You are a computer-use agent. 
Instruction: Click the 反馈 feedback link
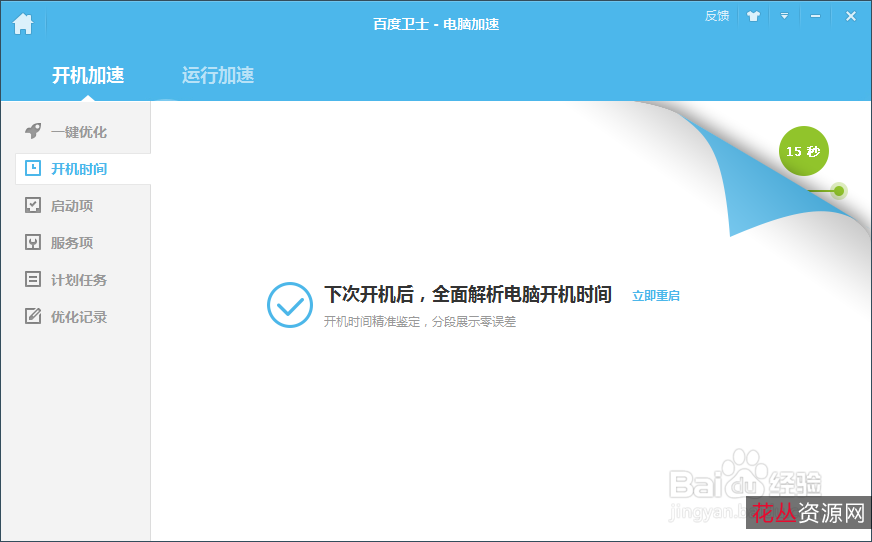point(717,16)
